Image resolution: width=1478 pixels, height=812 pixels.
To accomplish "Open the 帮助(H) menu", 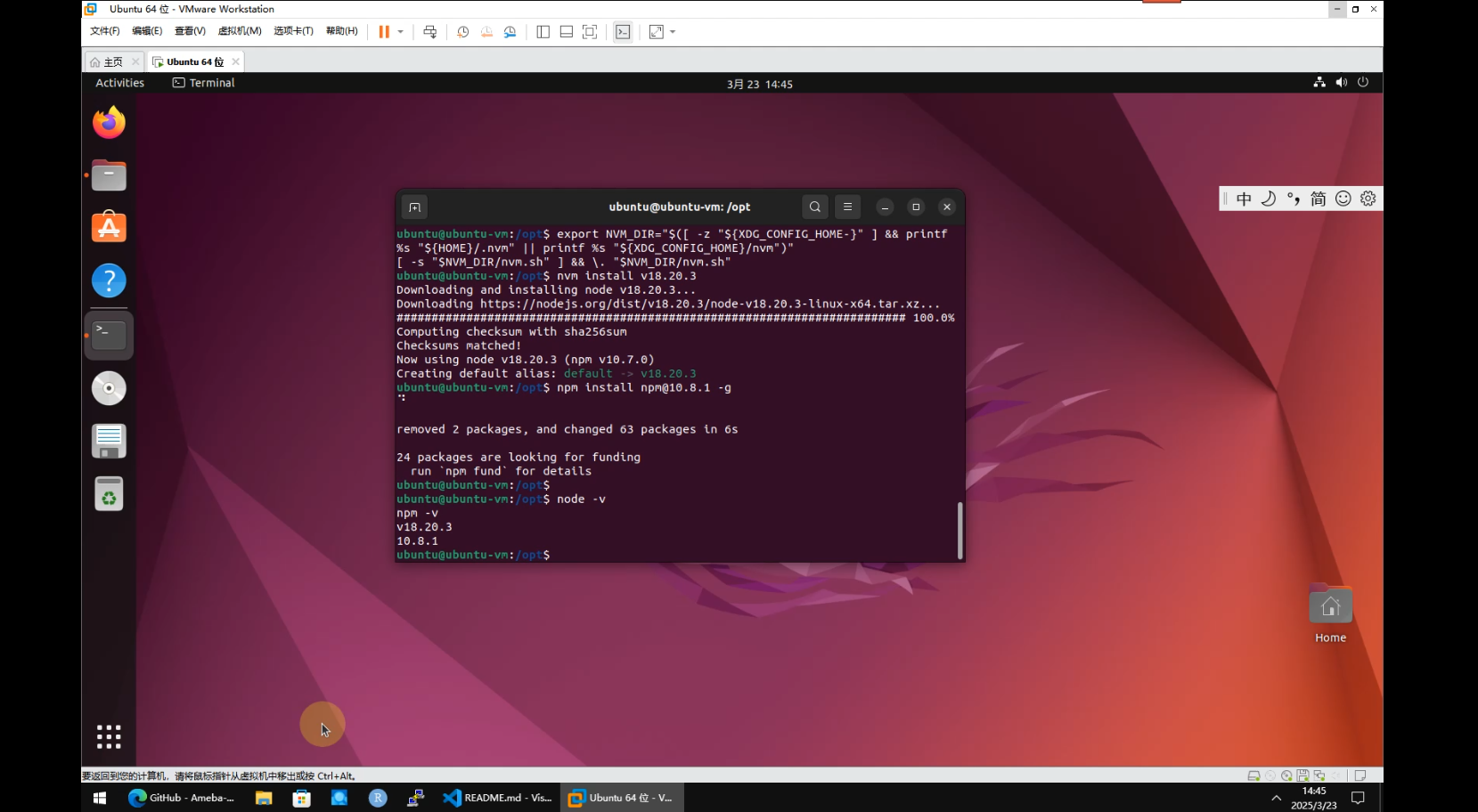I will tap(341, 31).
